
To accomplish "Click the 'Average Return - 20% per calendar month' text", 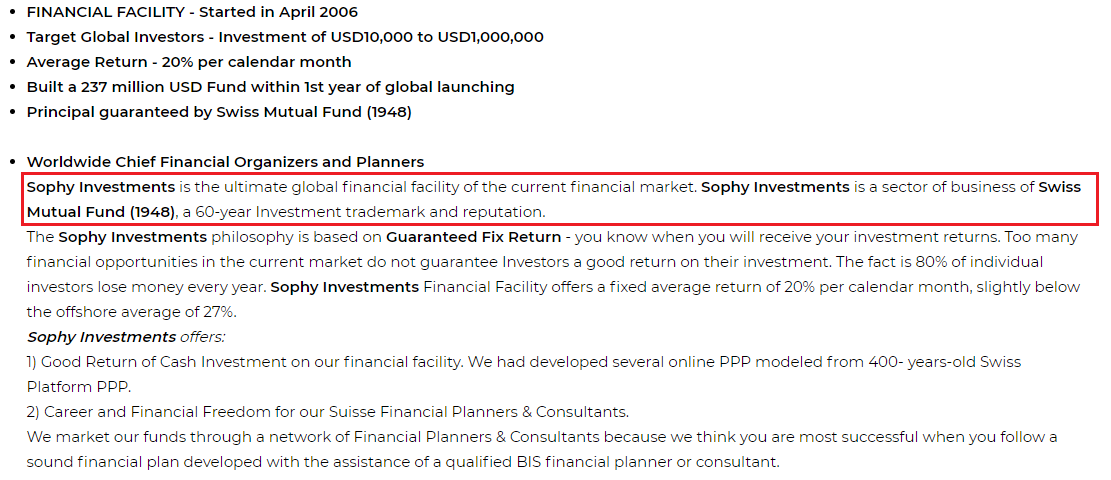I will click(x=189, y=62).
